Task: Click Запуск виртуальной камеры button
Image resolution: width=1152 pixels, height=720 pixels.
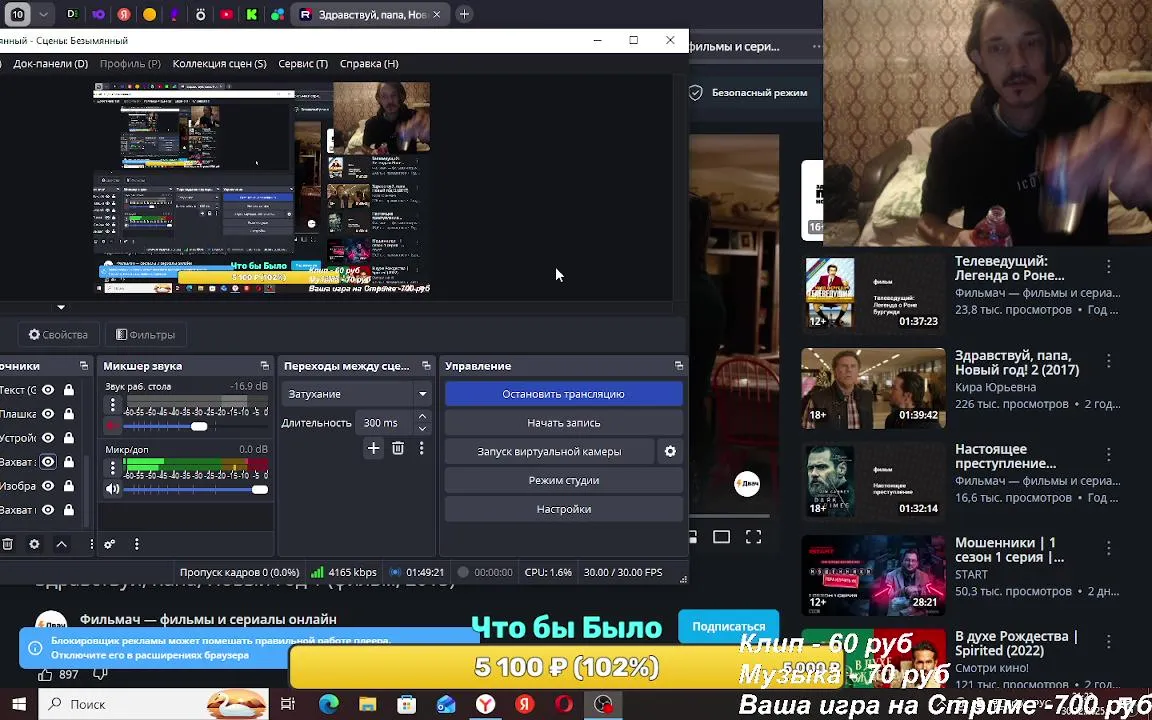Action: 550,452
